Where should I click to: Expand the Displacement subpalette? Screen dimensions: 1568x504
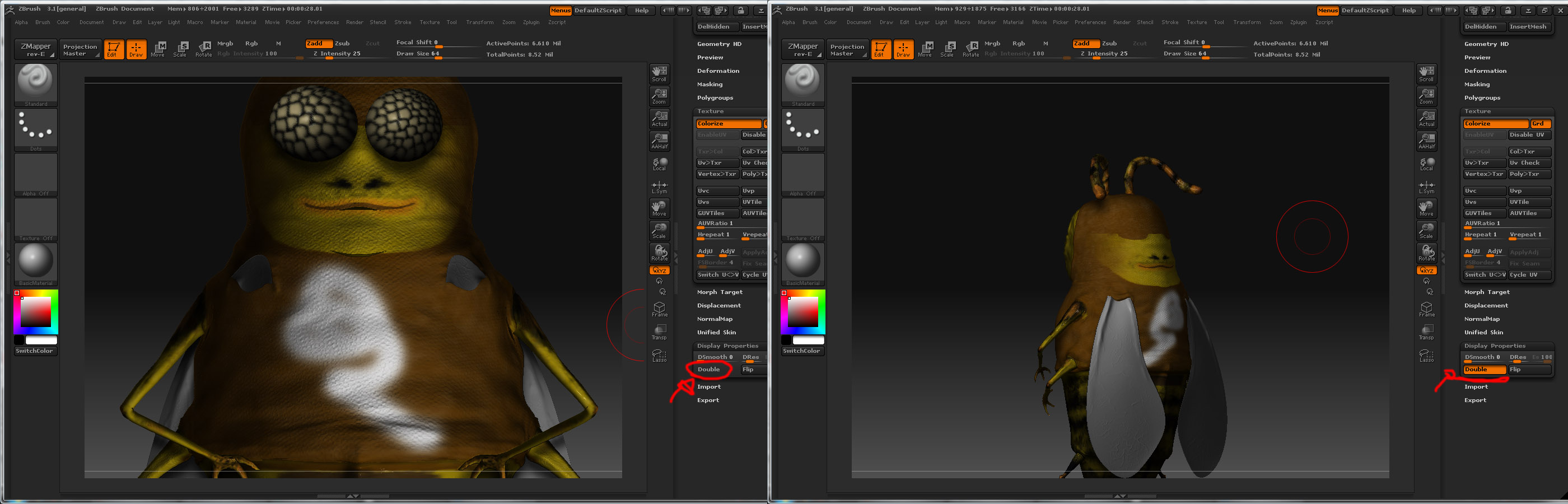(719, 305)
